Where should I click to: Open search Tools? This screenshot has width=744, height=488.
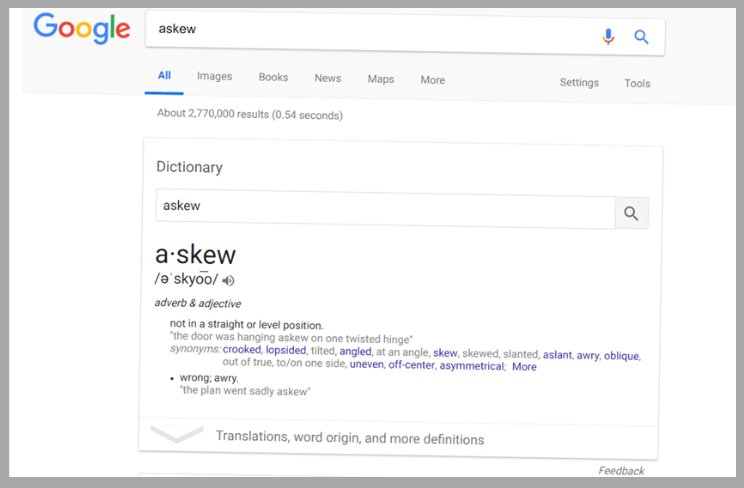[637, 84]
